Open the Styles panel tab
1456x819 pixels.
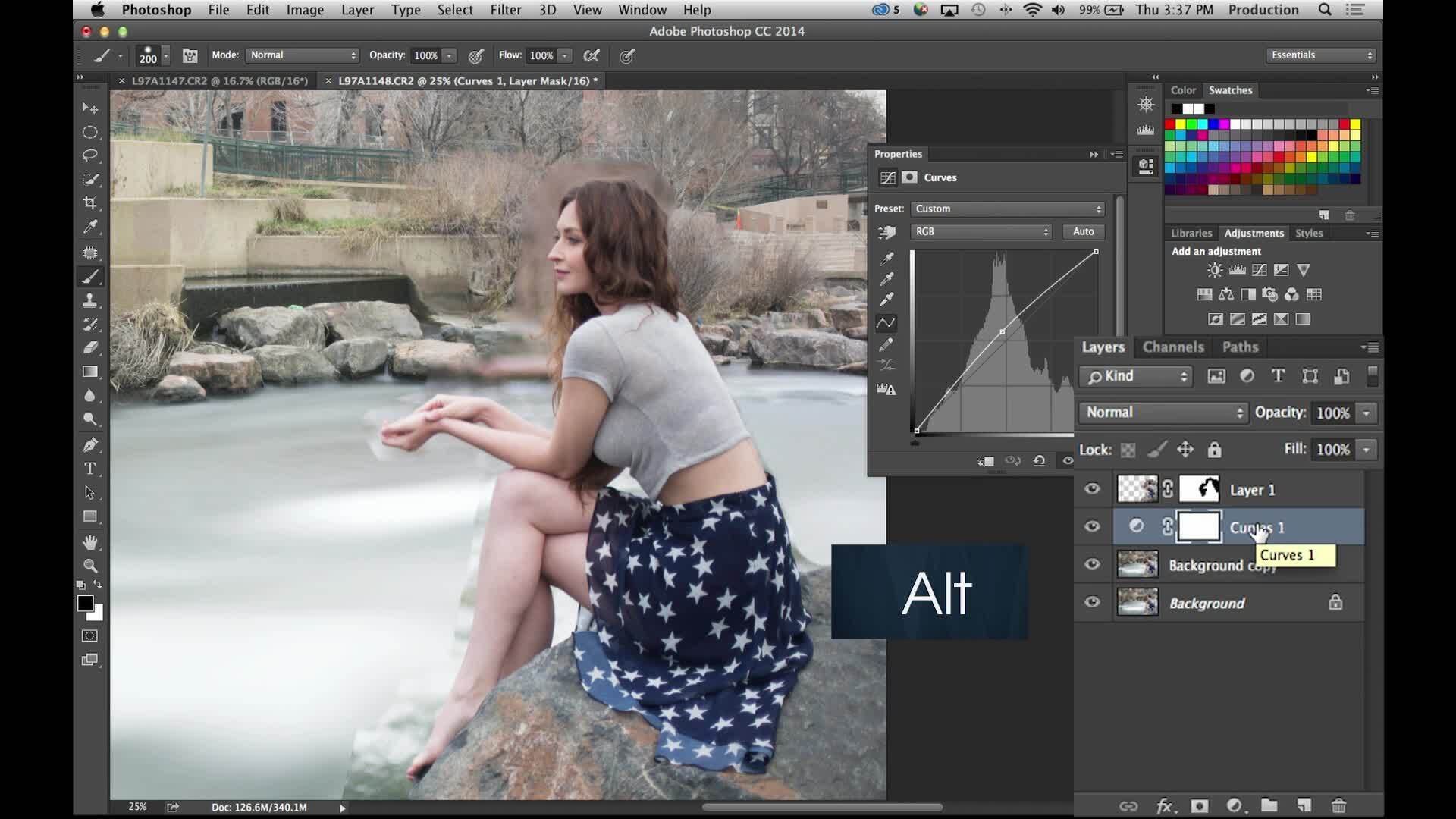point(1309,234)
